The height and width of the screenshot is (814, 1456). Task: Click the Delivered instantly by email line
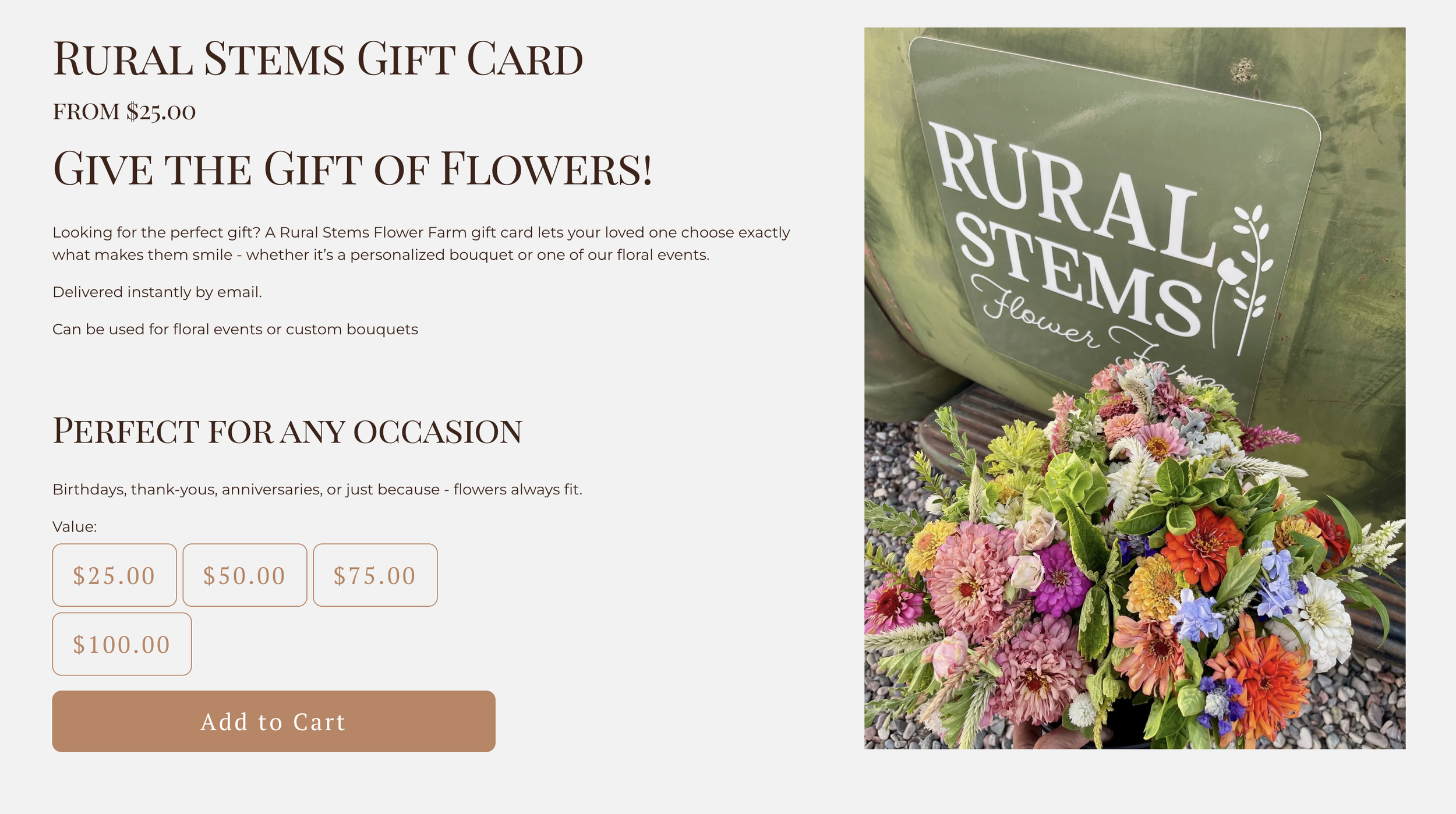click(x=157, y=292)
